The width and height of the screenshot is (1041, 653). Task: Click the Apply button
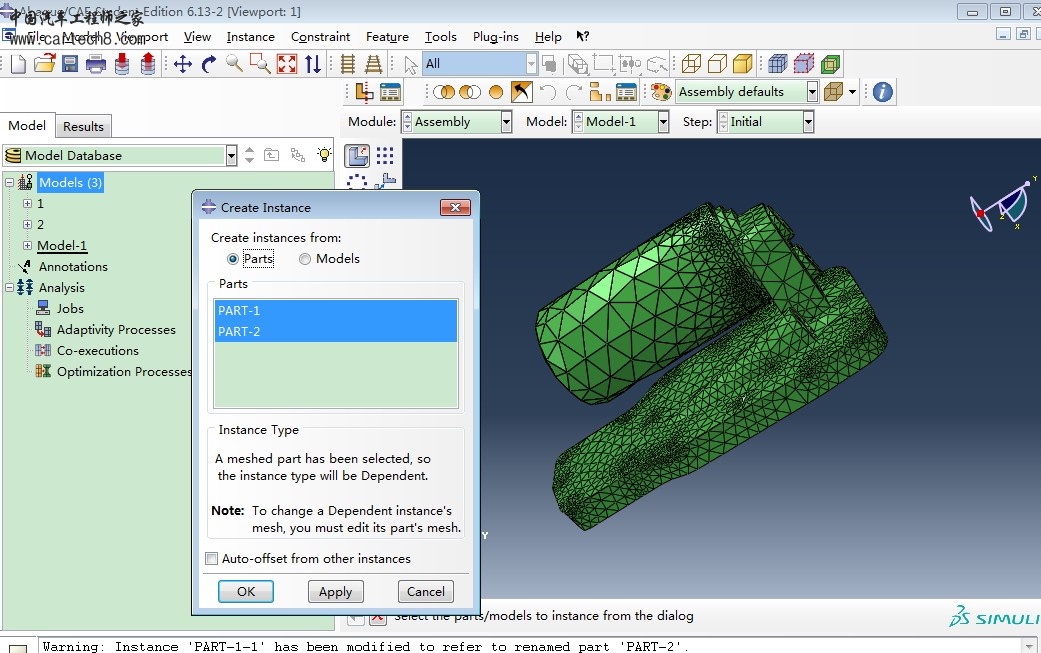point(335,591)
